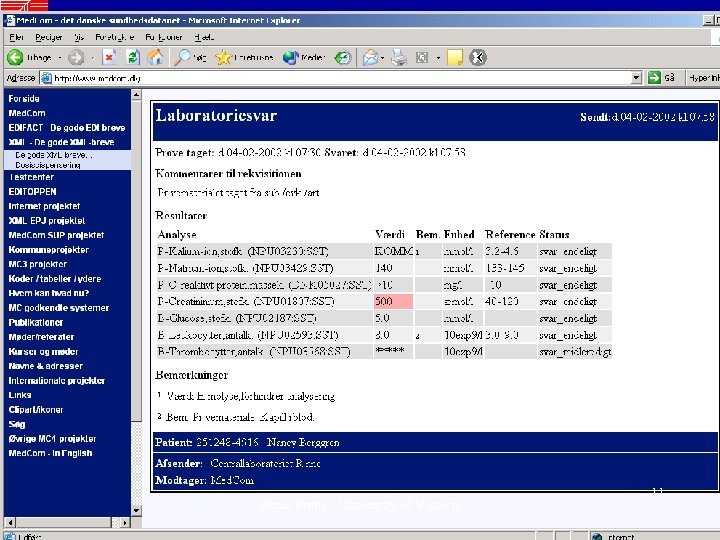This screenshot has height=540, width=720.
Task: Open the Publikationer sidebar link
Action: tap(36, 322)
